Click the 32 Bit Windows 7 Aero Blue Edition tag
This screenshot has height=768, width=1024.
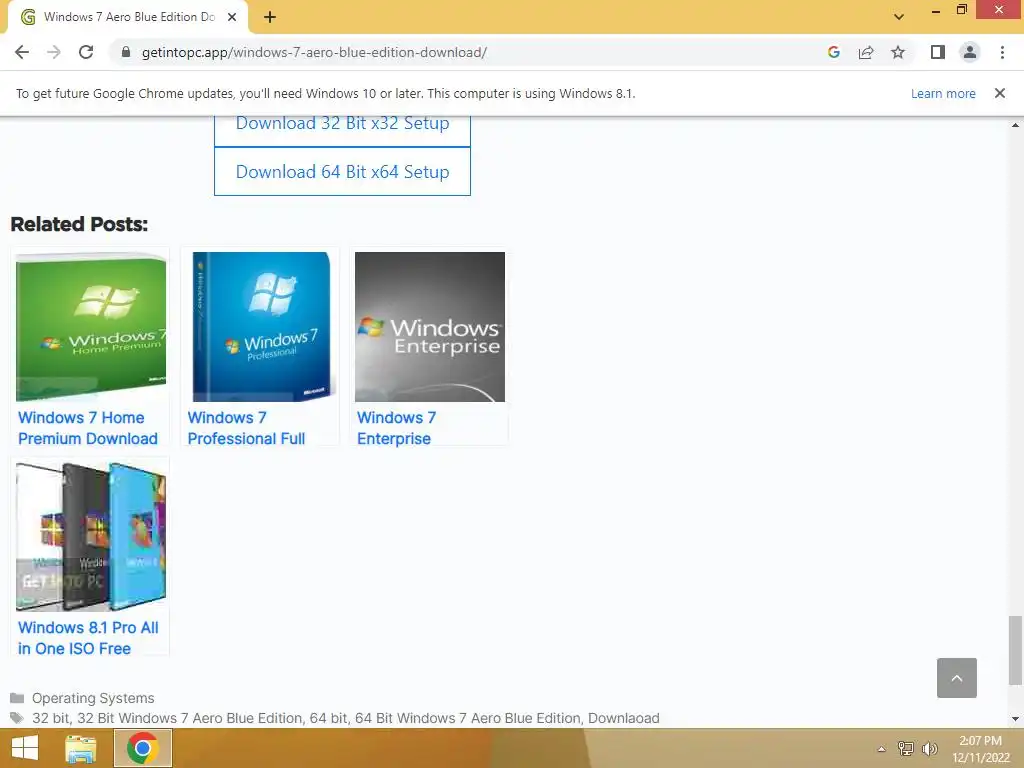click(189, 718)
